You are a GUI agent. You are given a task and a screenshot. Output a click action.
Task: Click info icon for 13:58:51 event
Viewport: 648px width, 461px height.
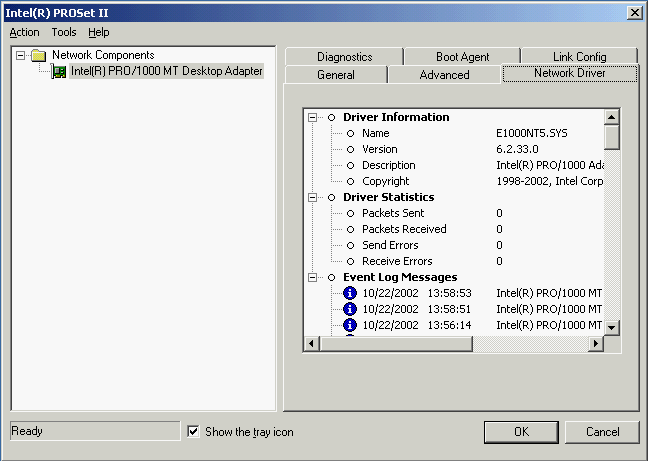[350, 309]
